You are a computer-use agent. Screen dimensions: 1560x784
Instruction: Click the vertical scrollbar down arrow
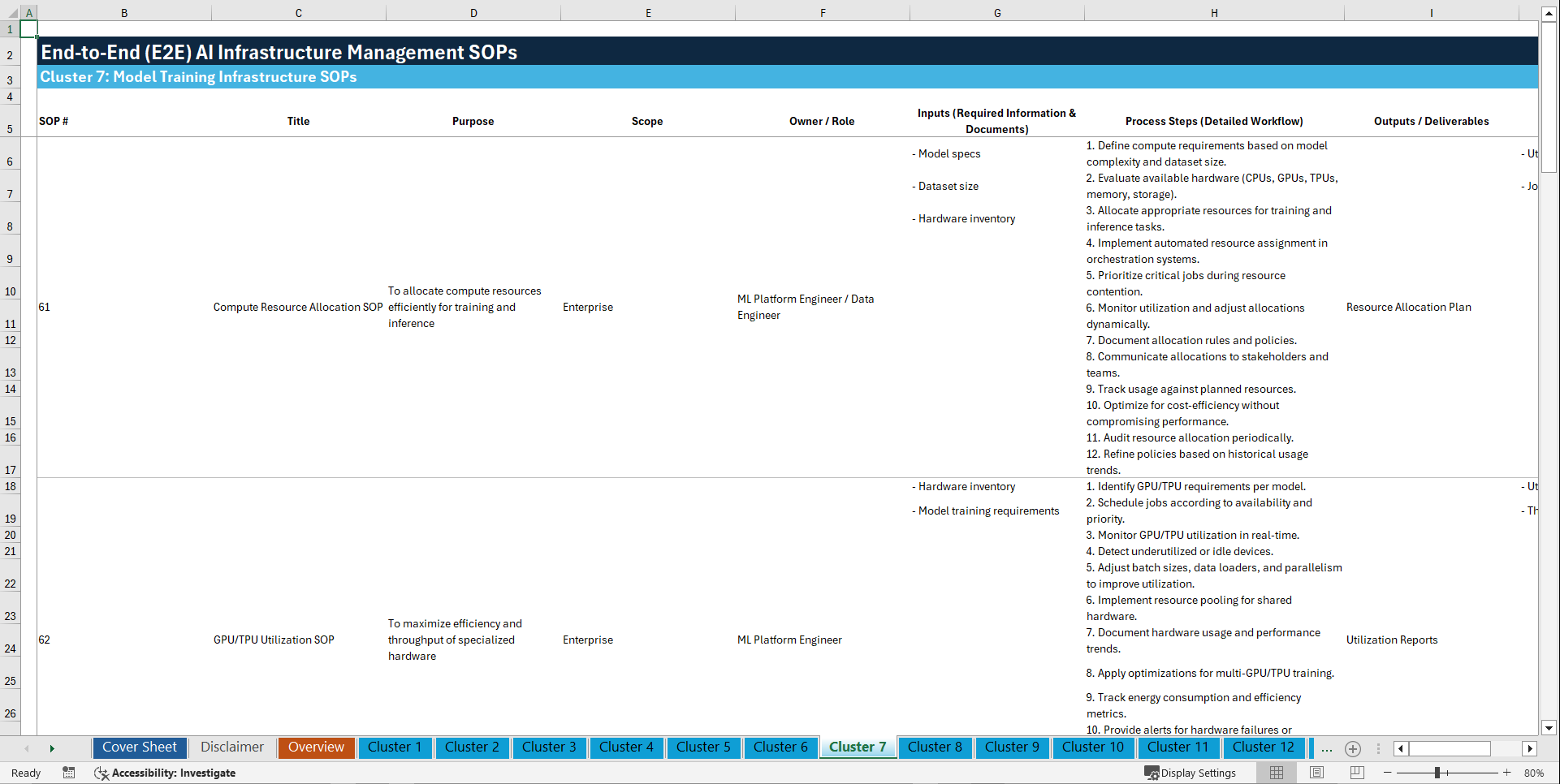pos(1549,728)
